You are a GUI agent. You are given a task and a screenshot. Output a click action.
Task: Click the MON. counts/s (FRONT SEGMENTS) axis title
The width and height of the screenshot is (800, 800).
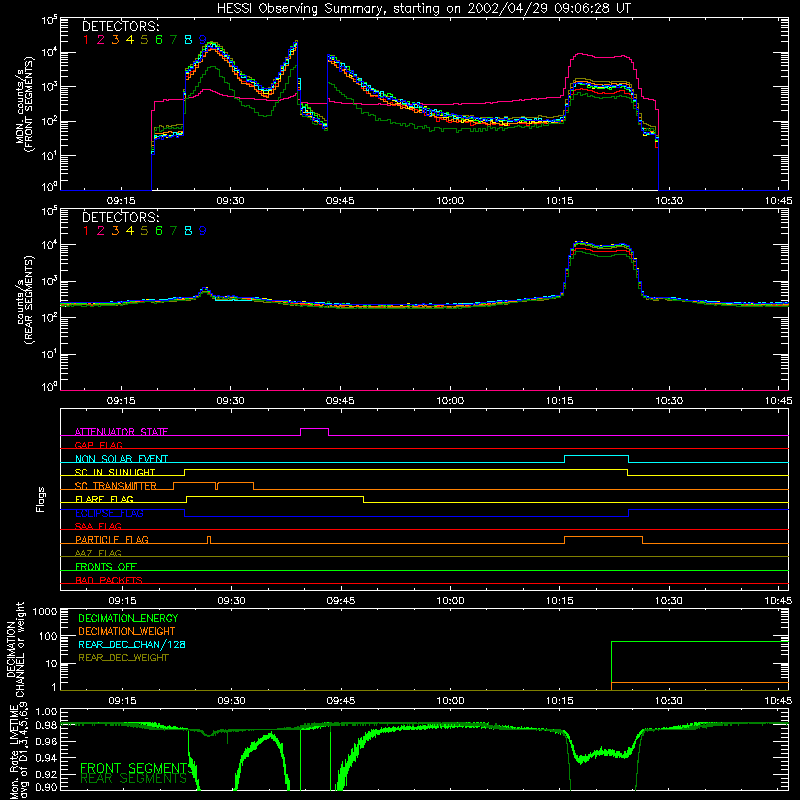pyautogui.click(x=24, y=104)
